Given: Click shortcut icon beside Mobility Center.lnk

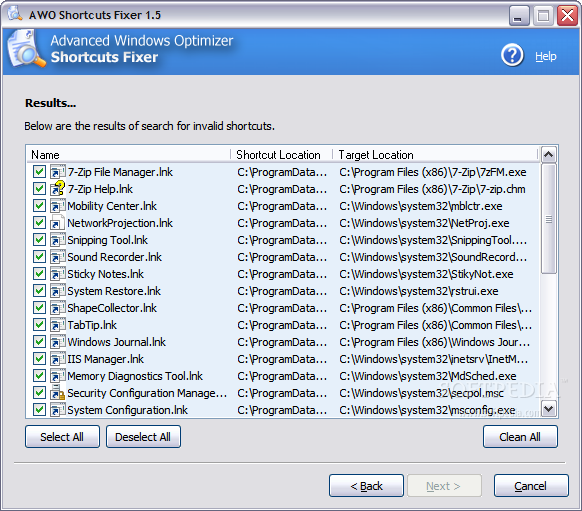Looking at the screenshot, I should 58,206.
